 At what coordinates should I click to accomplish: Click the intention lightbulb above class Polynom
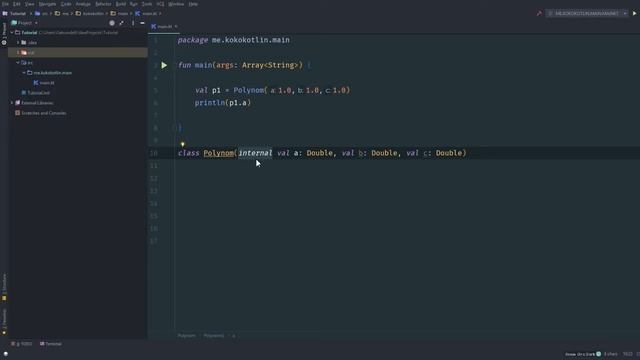(182, 144)
